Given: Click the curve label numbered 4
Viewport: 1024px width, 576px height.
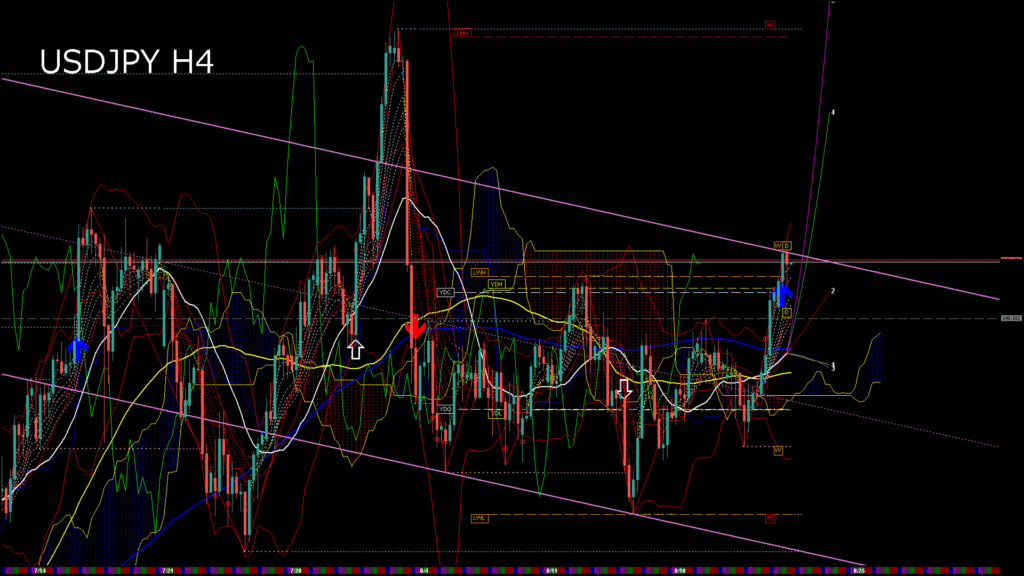Looking at the screenshot, I should (833, 112).
